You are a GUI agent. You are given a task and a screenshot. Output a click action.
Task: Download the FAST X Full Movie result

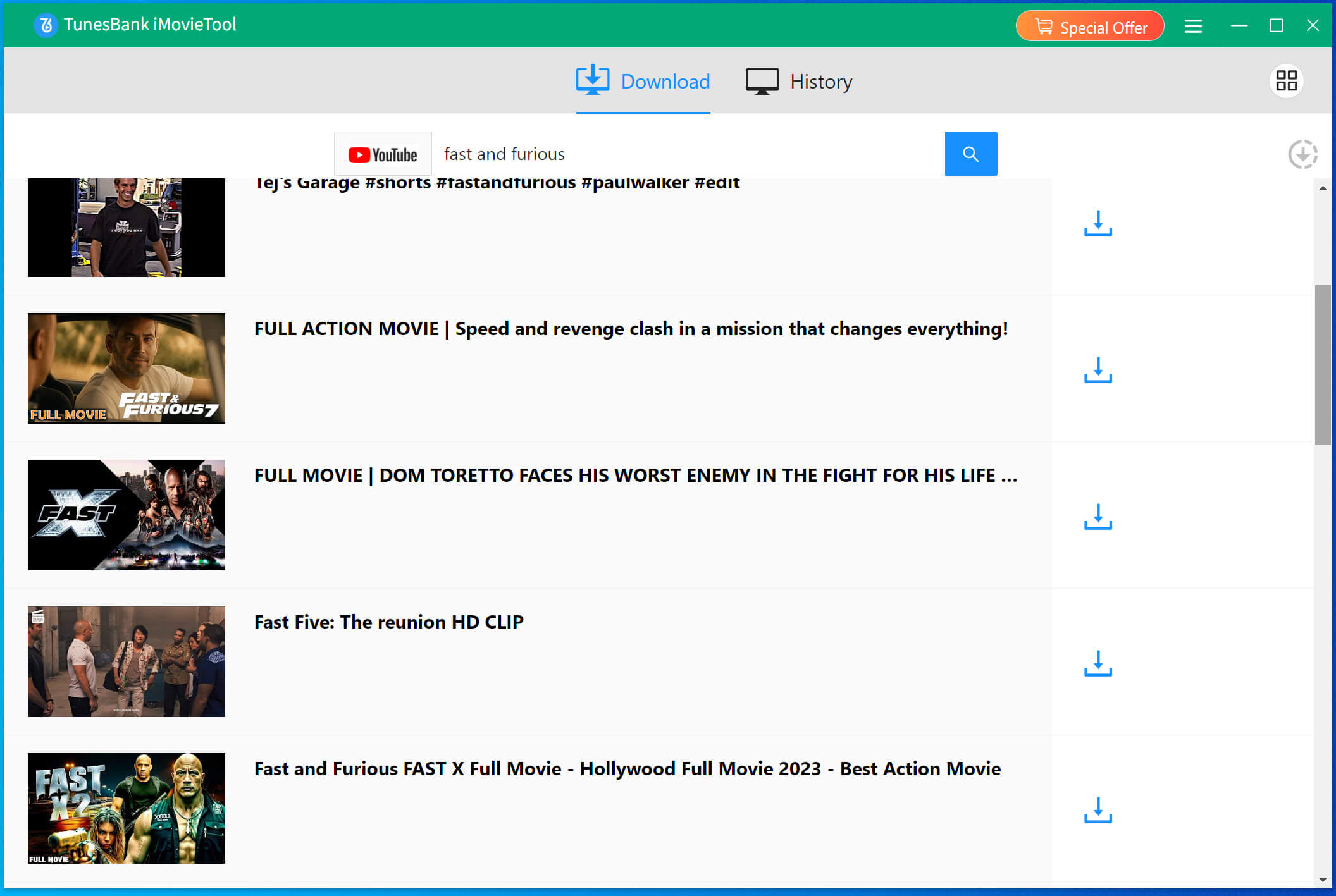coord(1098,811)
